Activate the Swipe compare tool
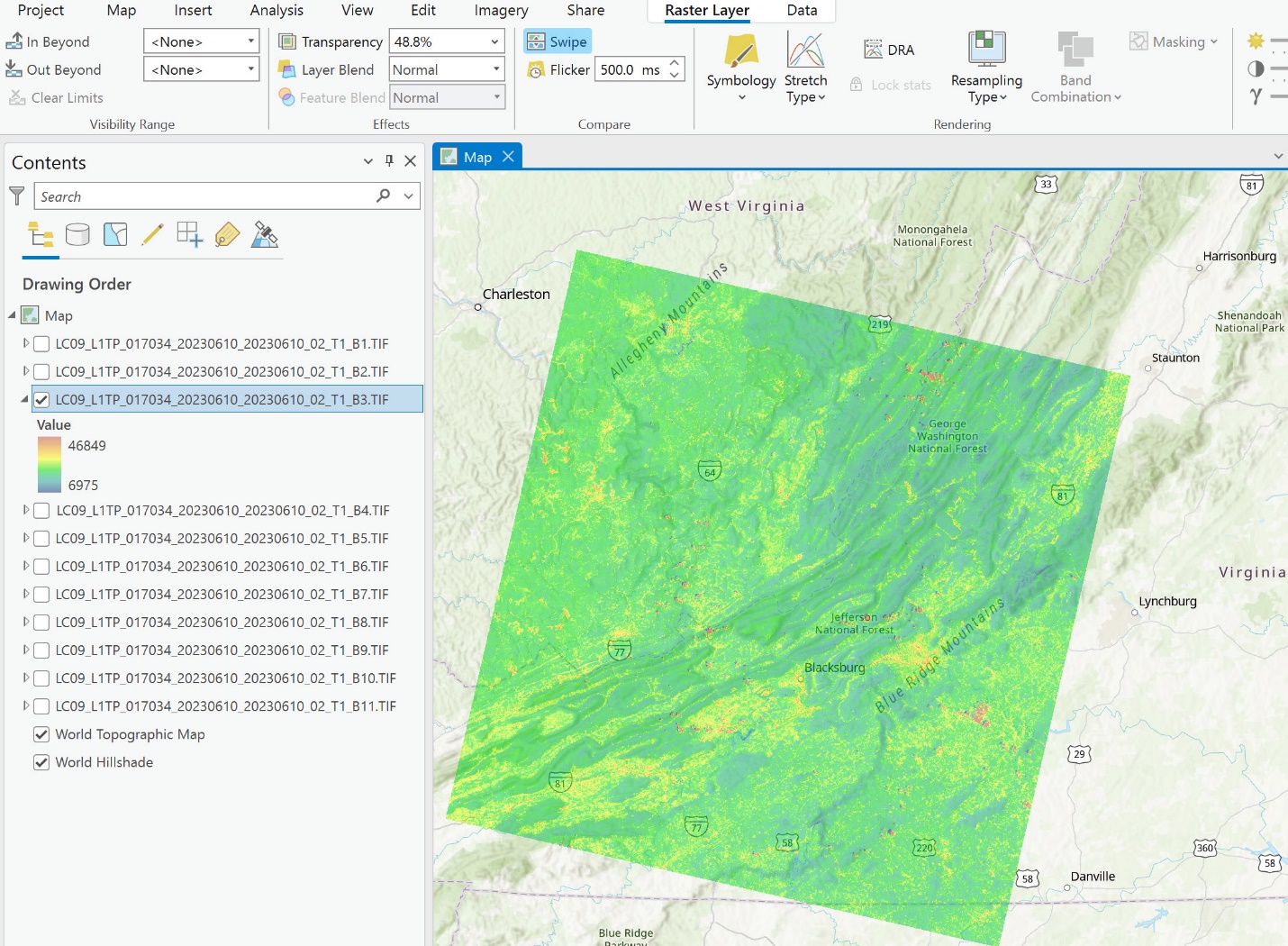Image resolution: width=1288 pixels, height=946 pixels. [558, 41]
